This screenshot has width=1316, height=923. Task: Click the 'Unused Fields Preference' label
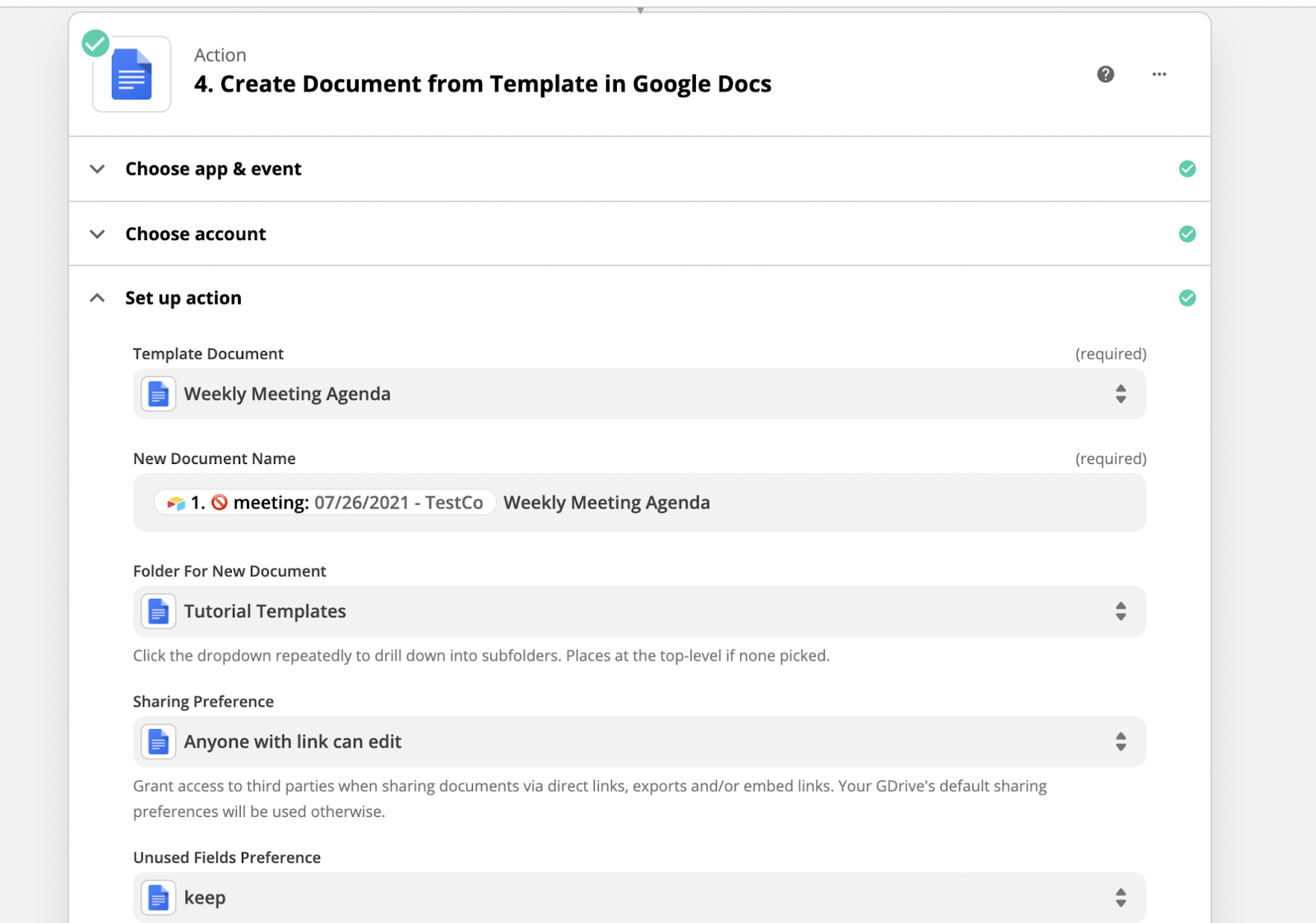227,857
